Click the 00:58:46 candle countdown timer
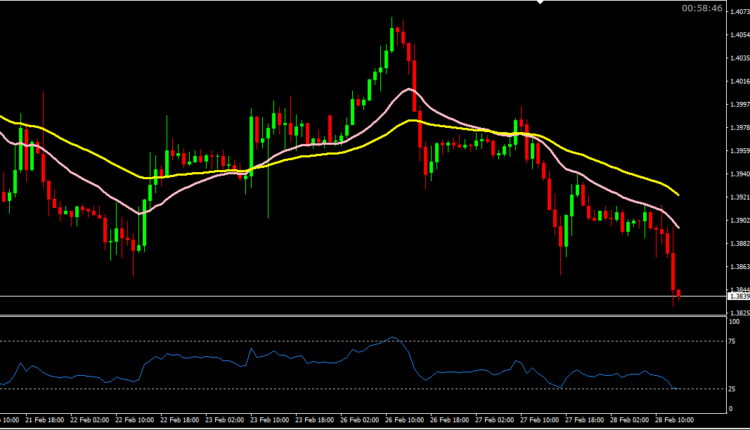Image resolution: width=750 pixels, height=430 pixels. (x=702, y=8)
